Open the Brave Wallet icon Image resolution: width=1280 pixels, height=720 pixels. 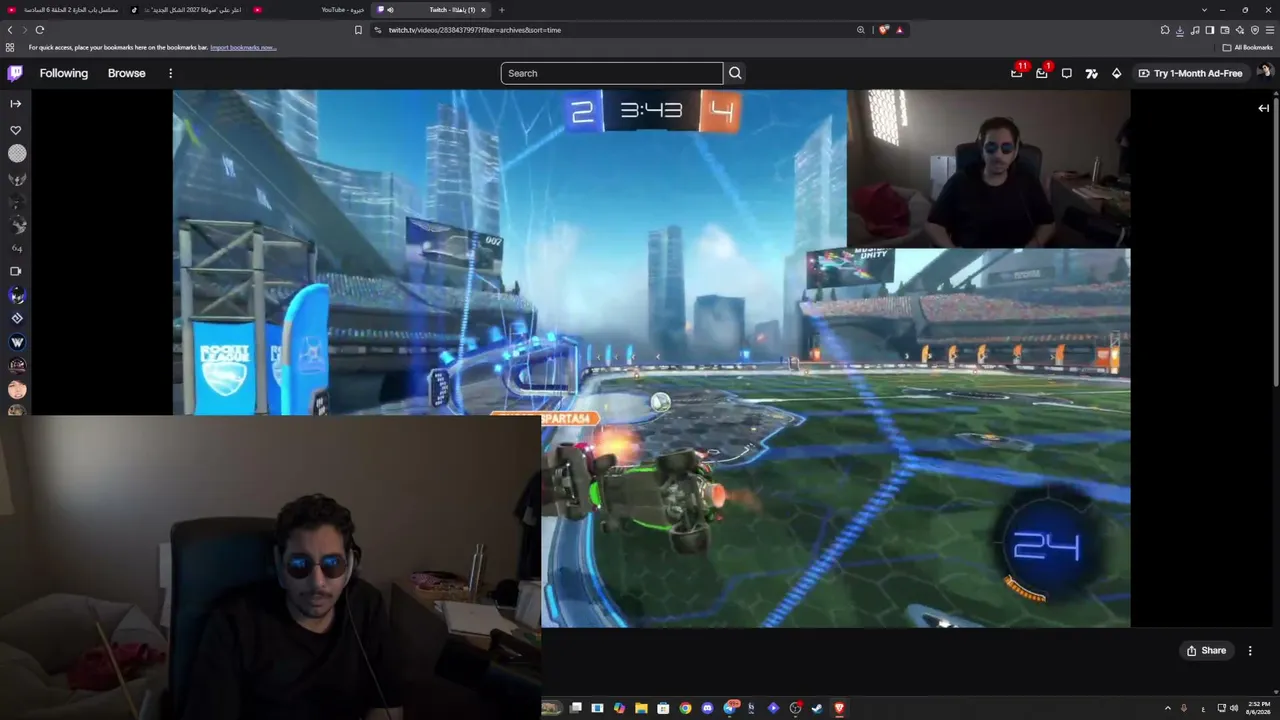[1225, 30]
